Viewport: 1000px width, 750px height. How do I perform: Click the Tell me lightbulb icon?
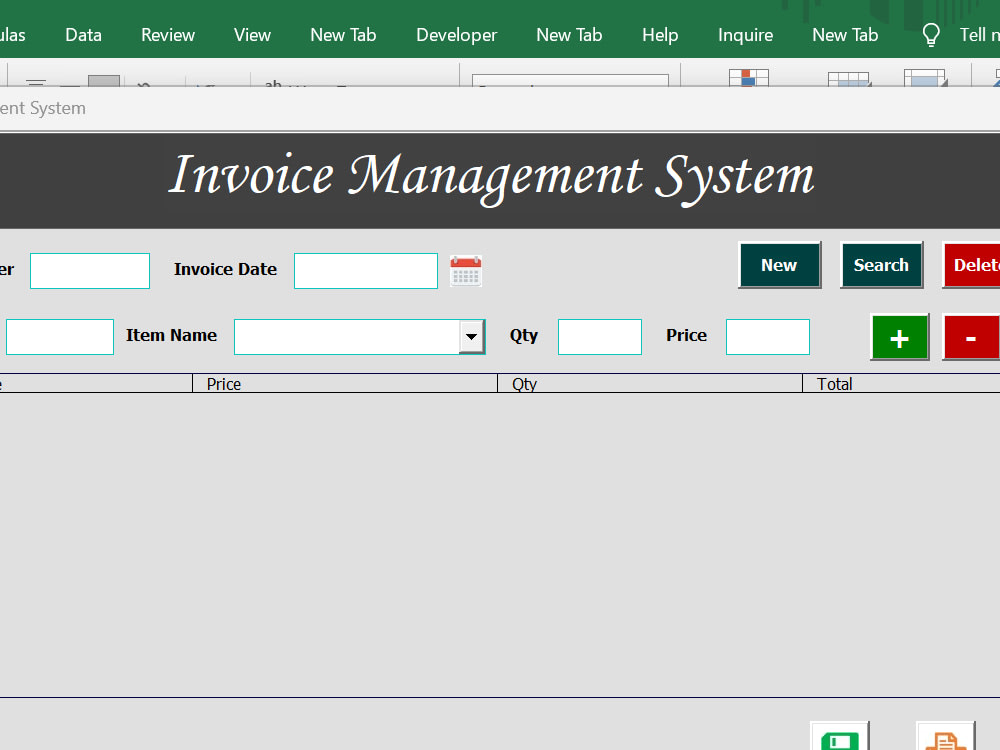tap(930, 33)
